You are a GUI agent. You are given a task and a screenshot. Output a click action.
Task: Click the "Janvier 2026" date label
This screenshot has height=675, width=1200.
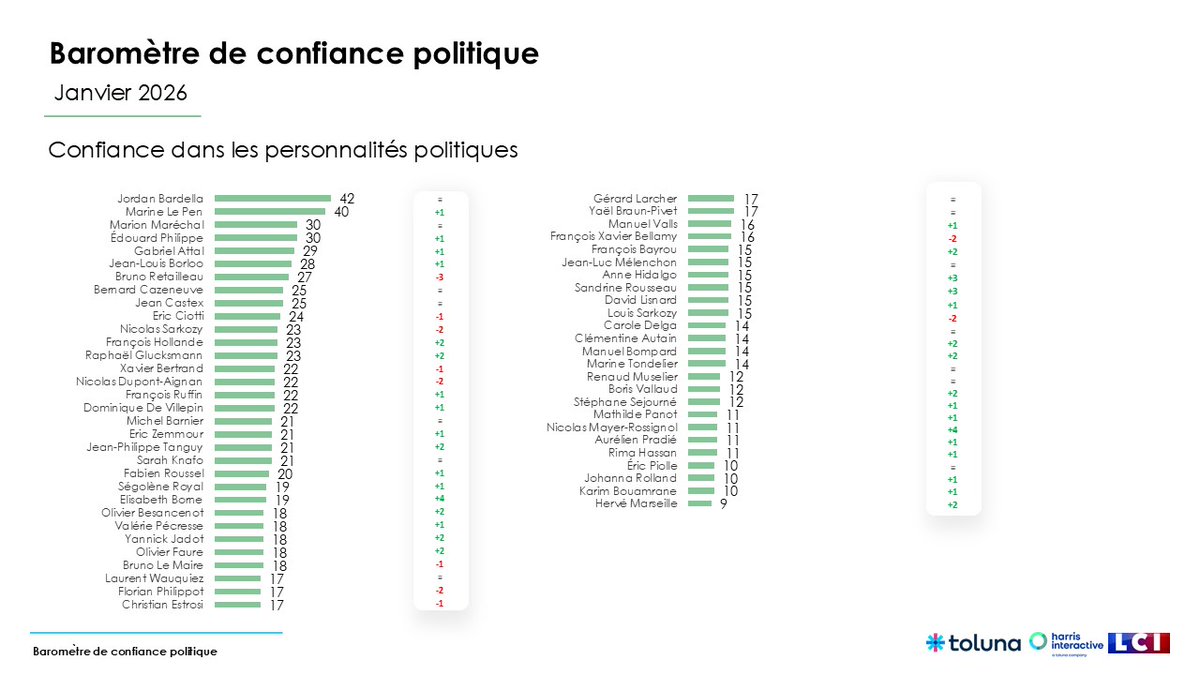[x=120, y=92]
